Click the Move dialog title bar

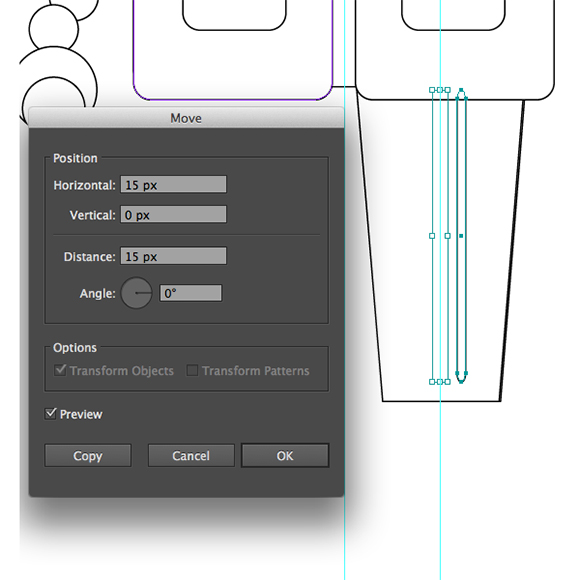click(x=186, y=118)
